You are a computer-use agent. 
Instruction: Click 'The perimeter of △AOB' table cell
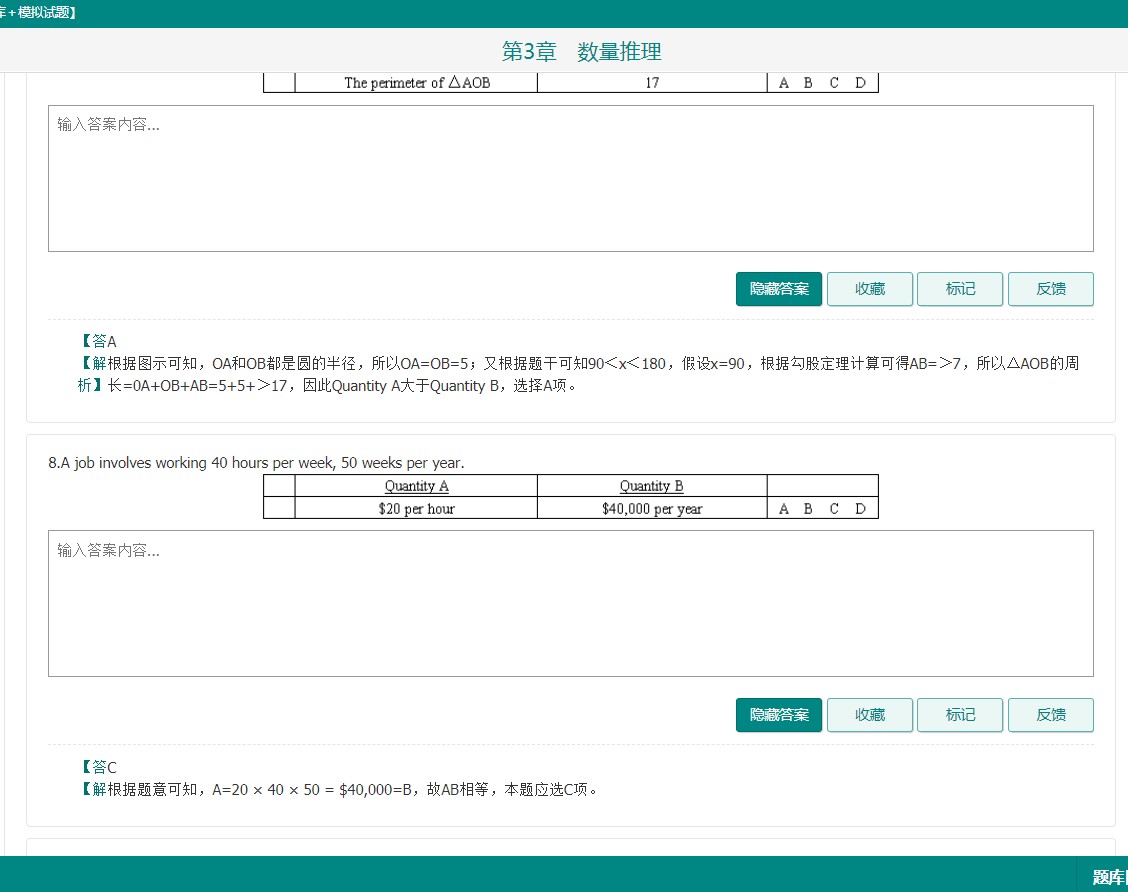[x=417, y=83]
